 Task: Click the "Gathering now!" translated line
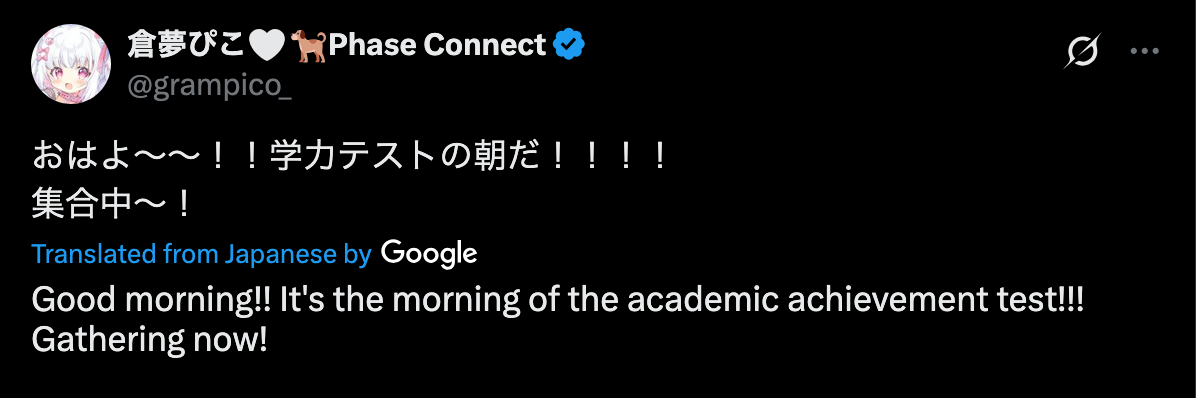click(150, 340)
